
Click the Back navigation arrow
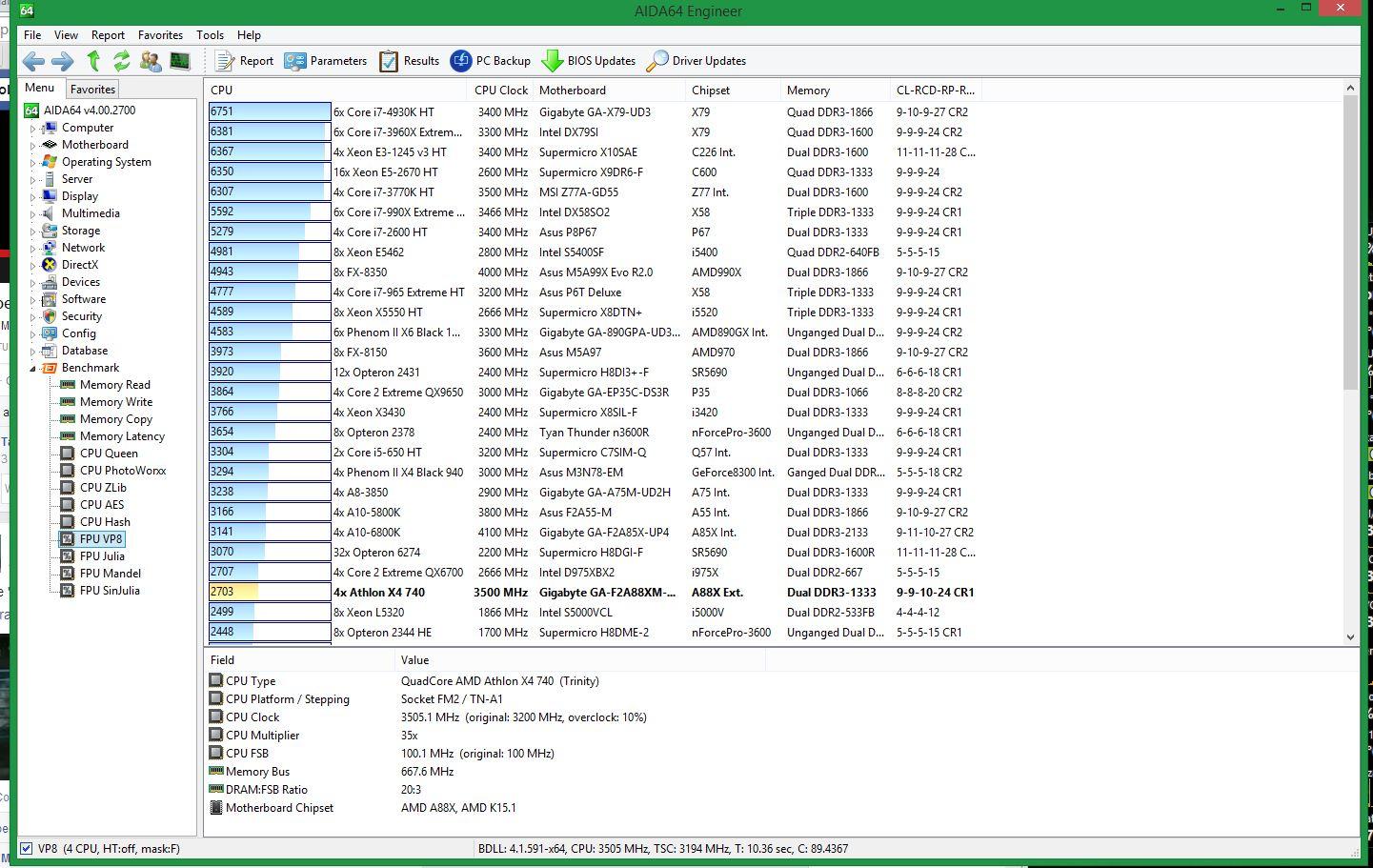[33, 61]
